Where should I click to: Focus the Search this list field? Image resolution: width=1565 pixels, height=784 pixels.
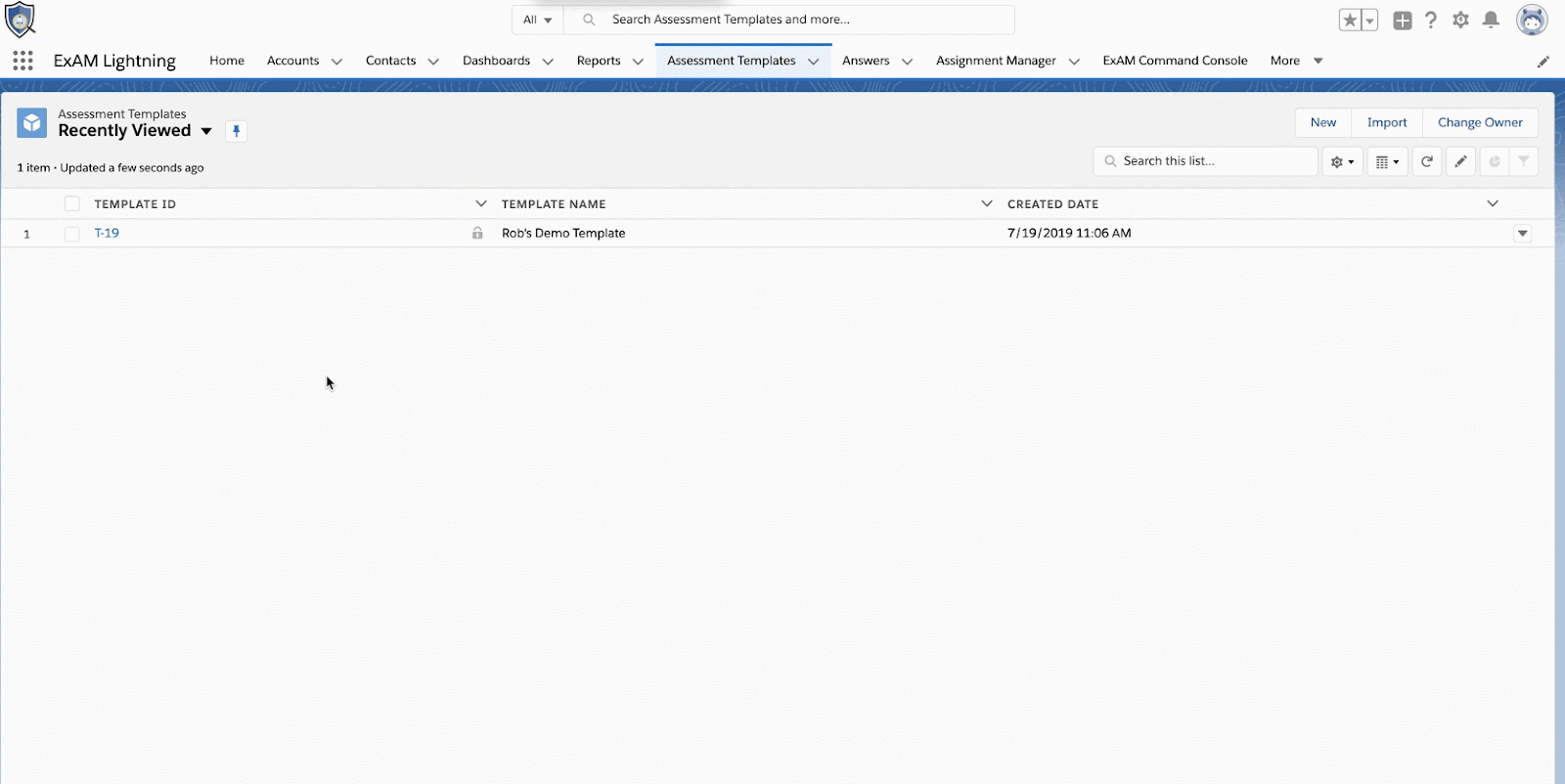[x=1205, y=161]
